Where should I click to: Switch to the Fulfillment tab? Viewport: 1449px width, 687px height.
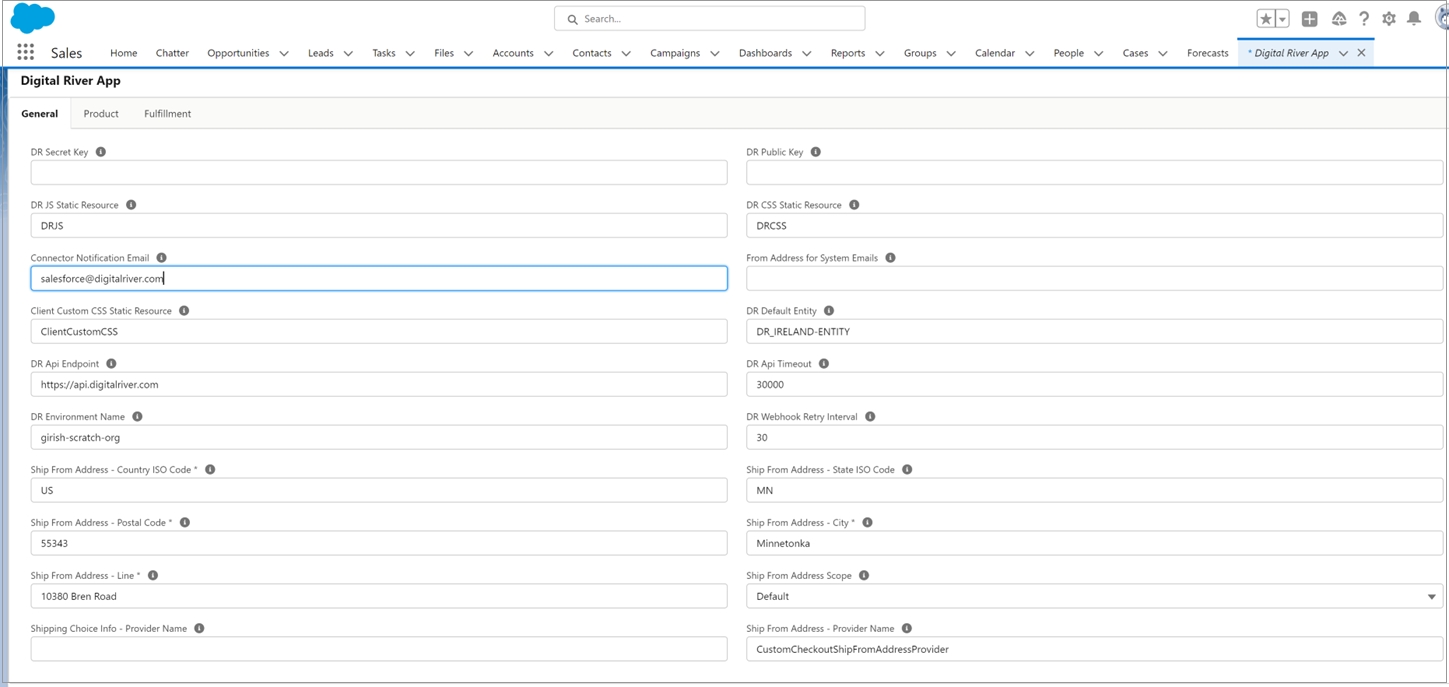coord(167,114)
